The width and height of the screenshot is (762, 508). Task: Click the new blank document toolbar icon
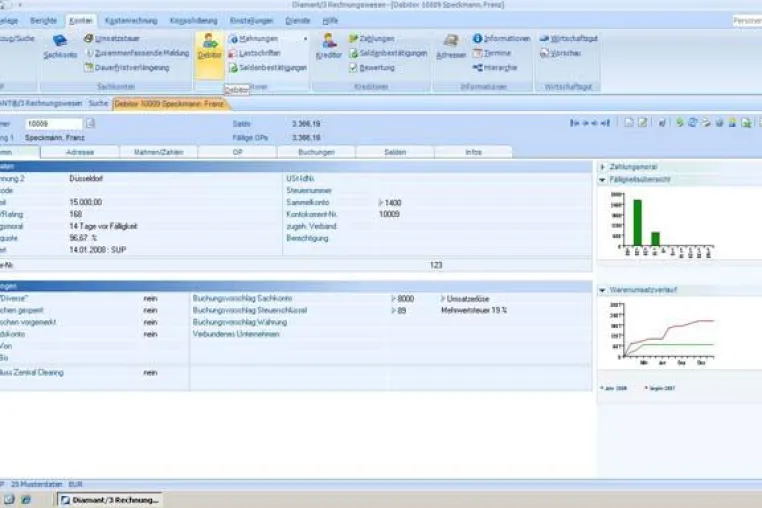(x=629, y=123)
